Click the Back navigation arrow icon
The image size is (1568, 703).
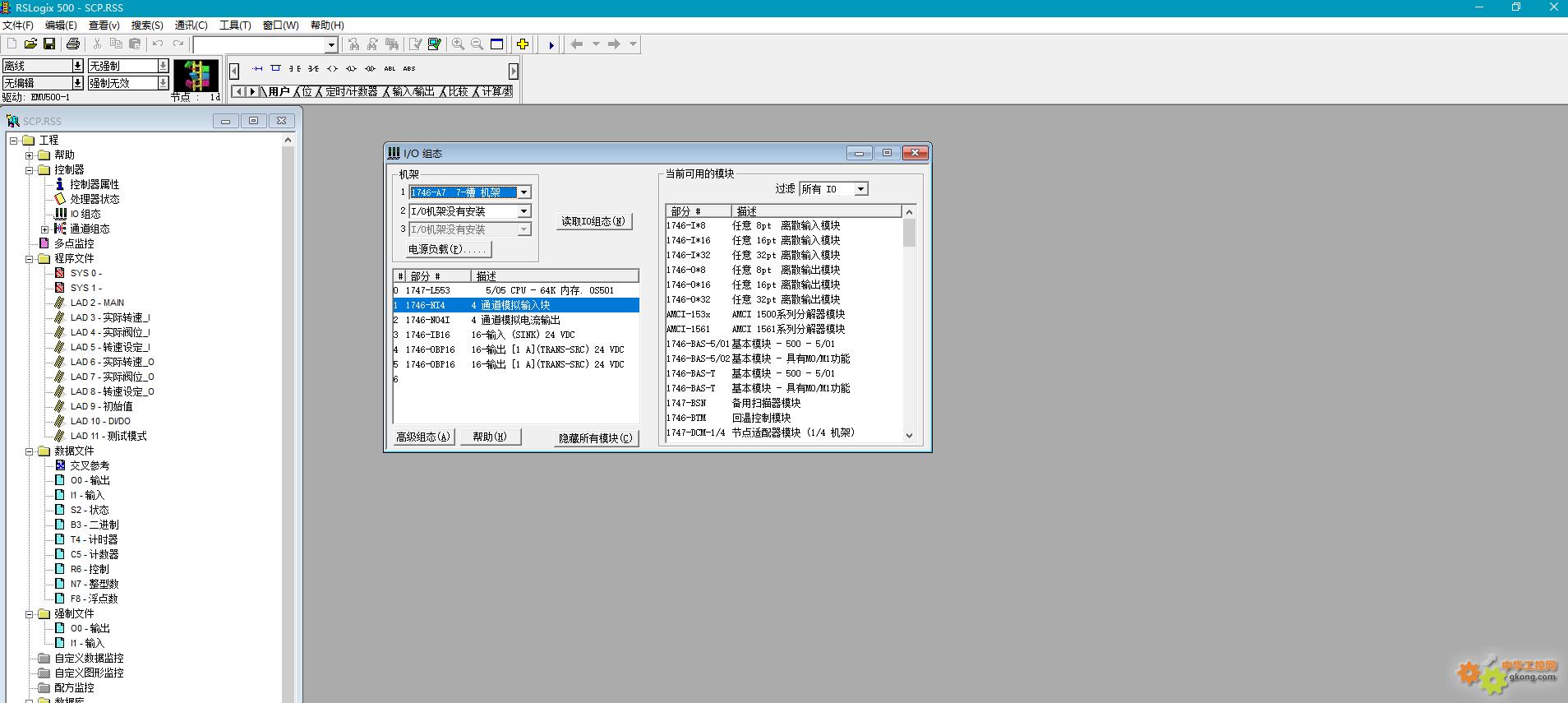(577, 44)
